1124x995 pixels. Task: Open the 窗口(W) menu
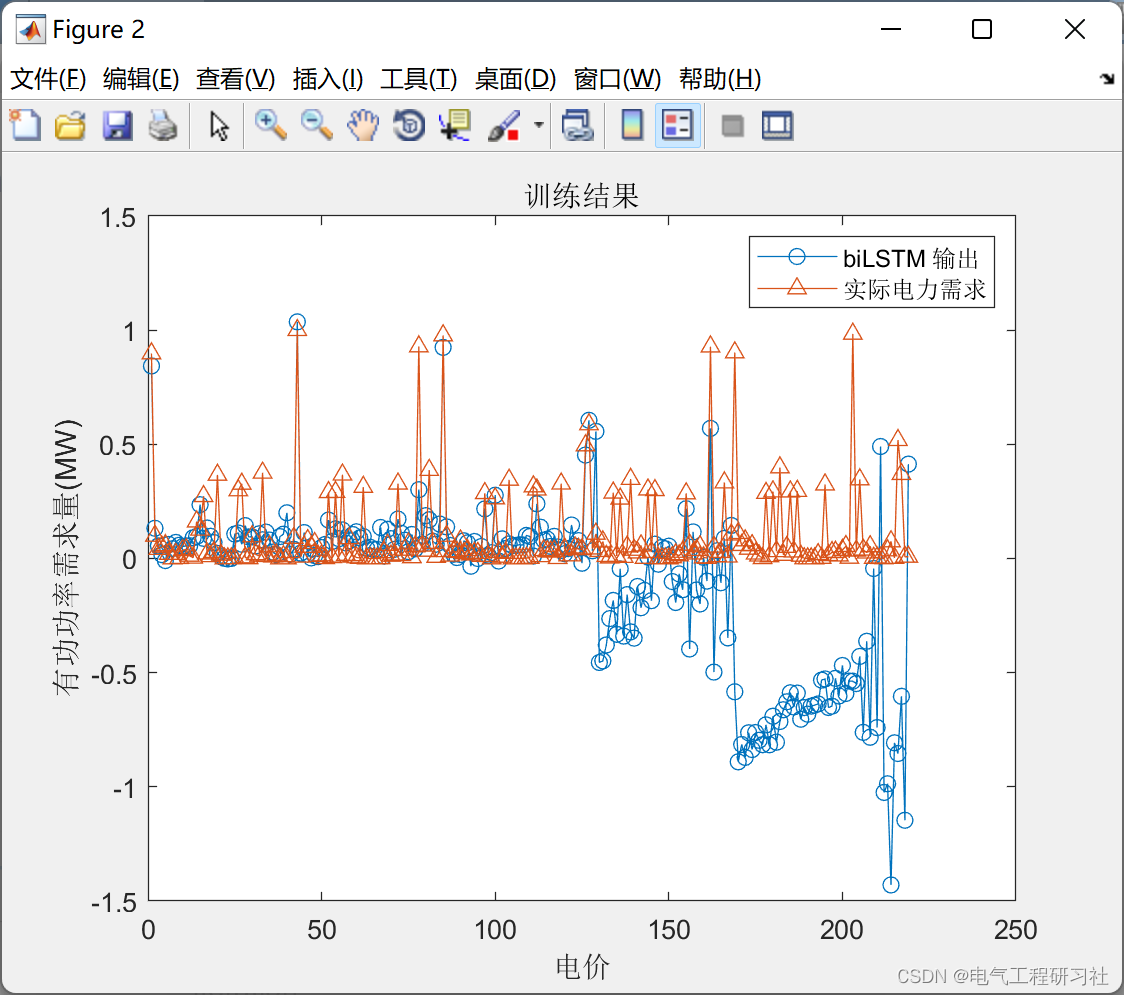coord(617,79)
